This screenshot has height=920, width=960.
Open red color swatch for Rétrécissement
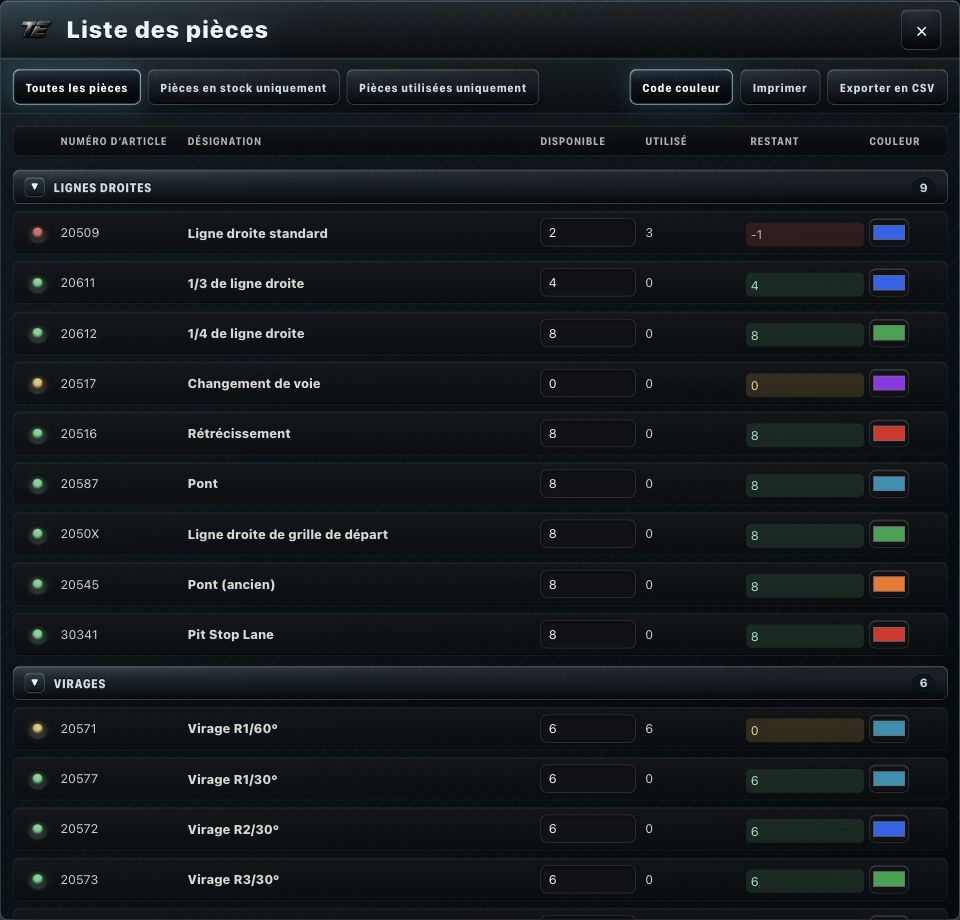click(889, 433)
